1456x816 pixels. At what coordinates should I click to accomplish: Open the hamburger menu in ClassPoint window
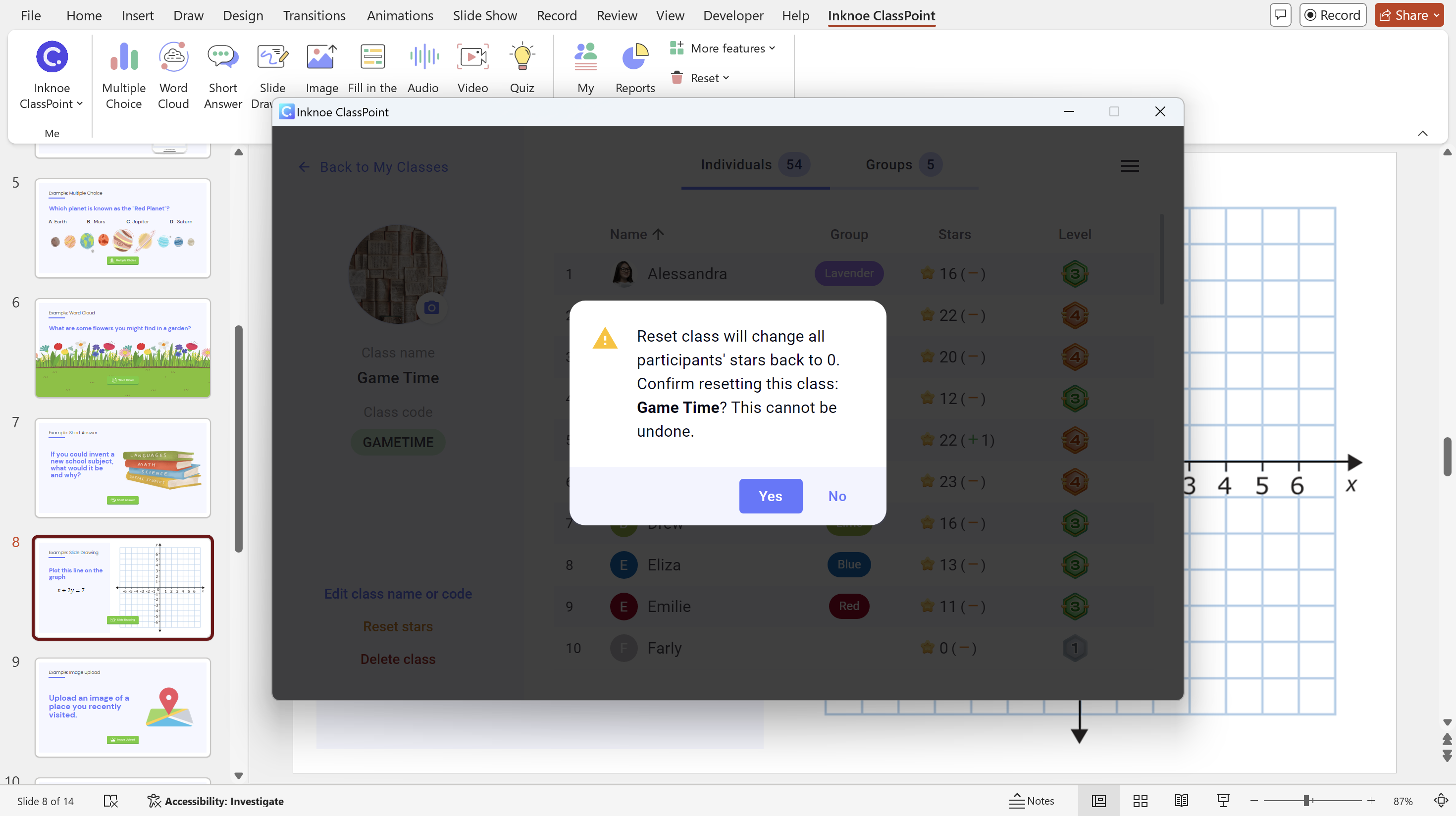pyautogui.click(x=1129, y=165)
